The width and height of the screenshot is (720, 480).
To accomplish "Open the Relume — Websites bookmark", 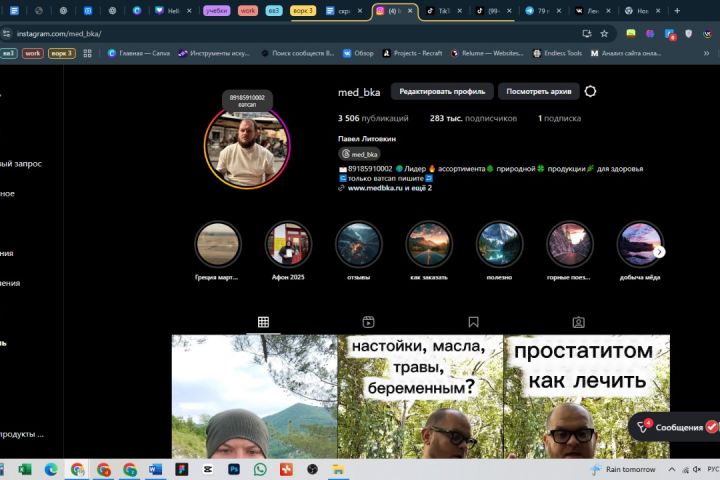I will click(x=487, y=53).
